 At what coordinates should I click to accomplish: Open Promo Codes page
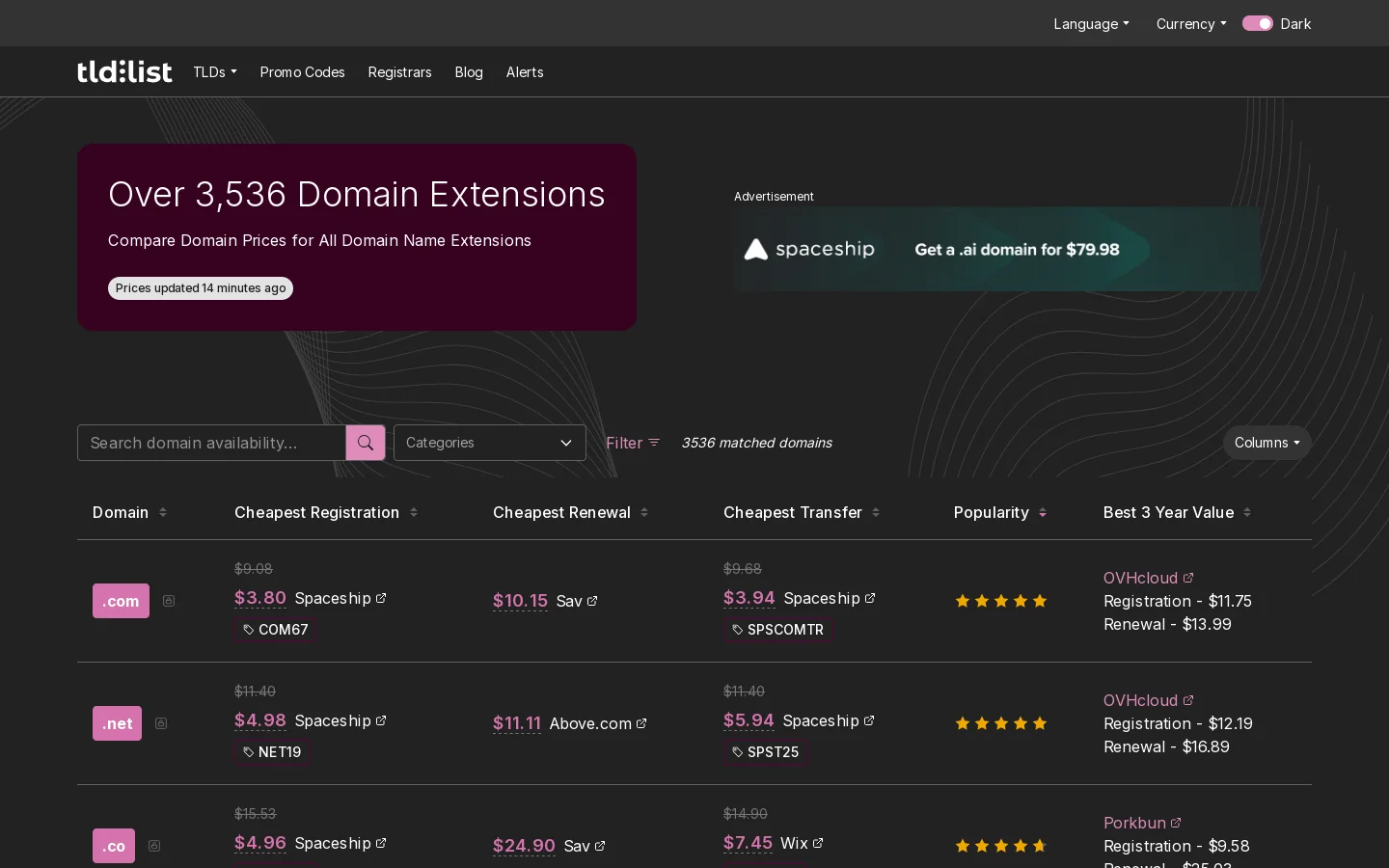tap(302, 72)
